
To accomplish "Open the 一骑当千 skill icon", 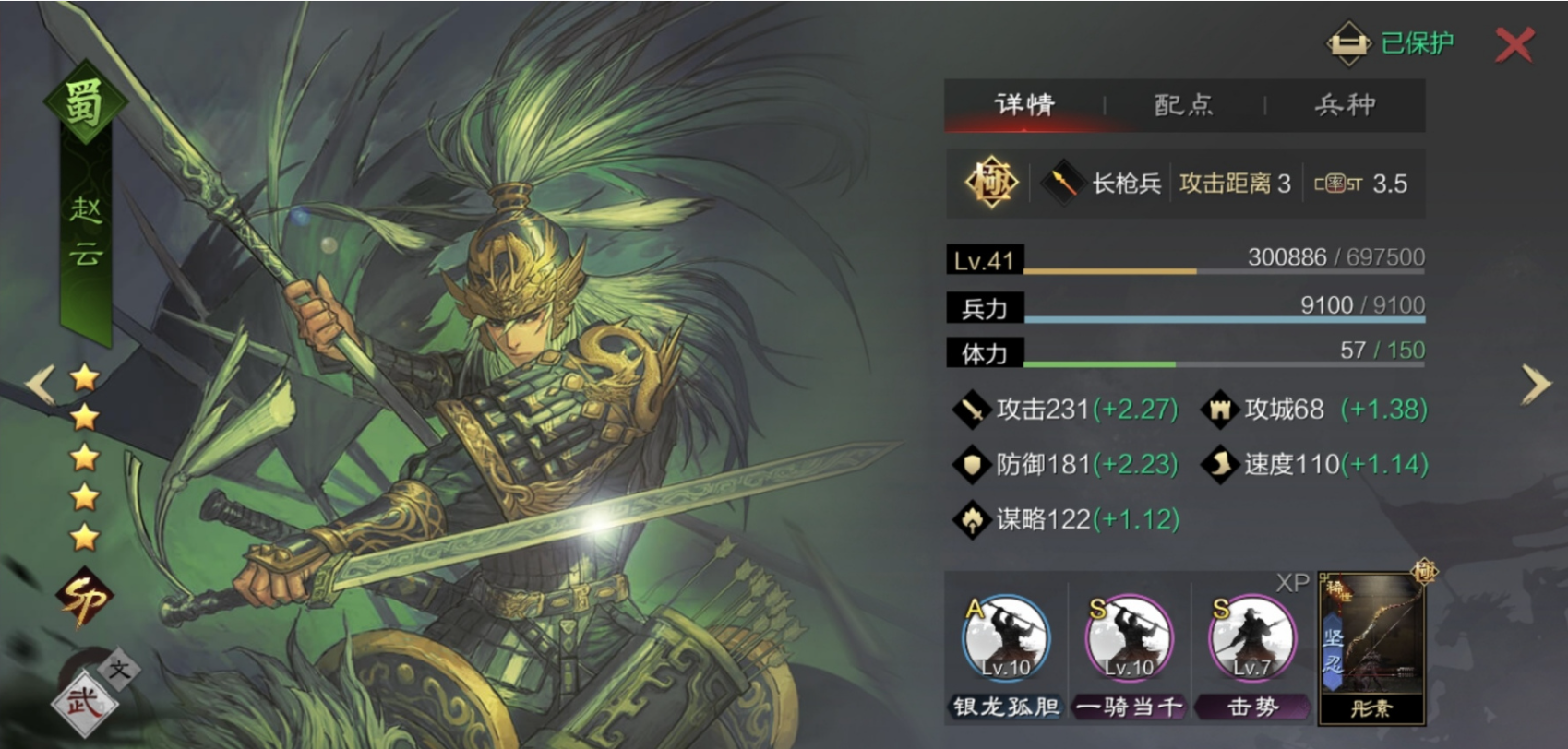I will [x=1128, y=638].
